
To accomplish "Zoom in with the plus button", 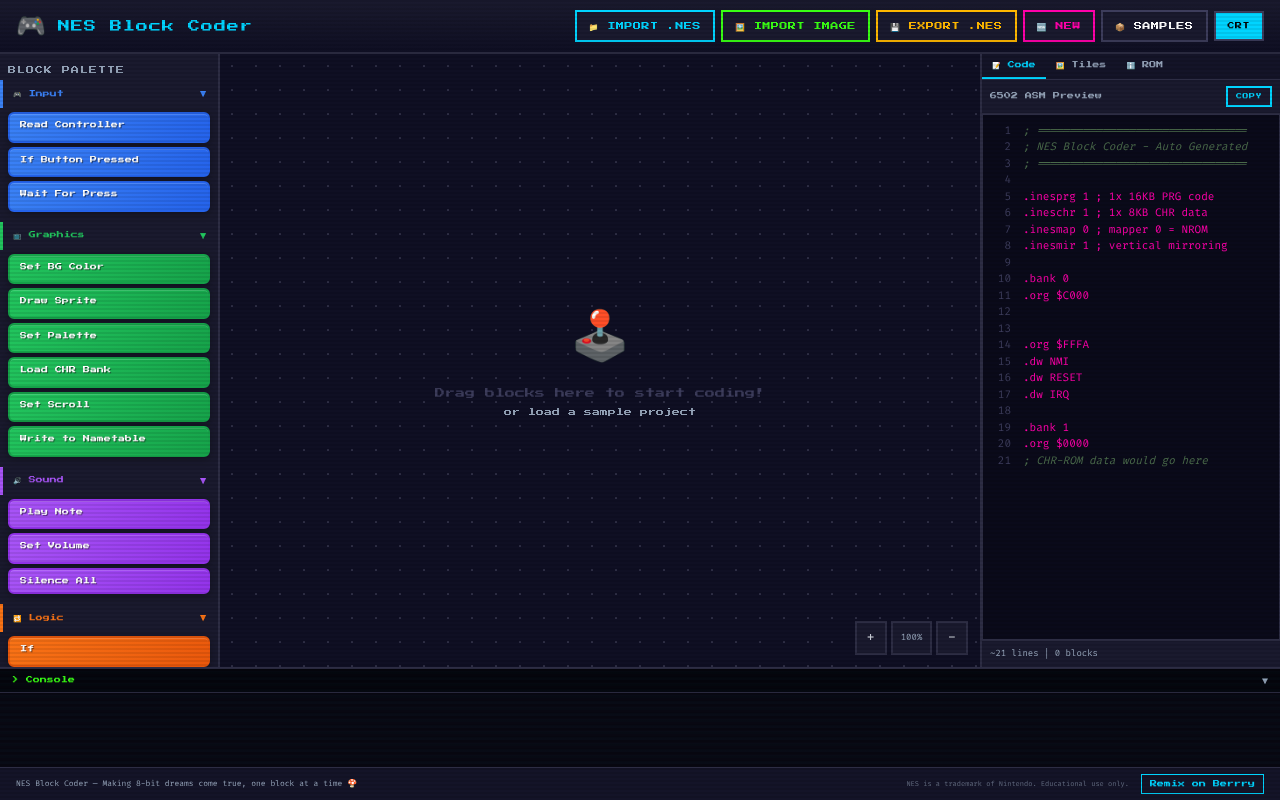I will pos(871,638).
